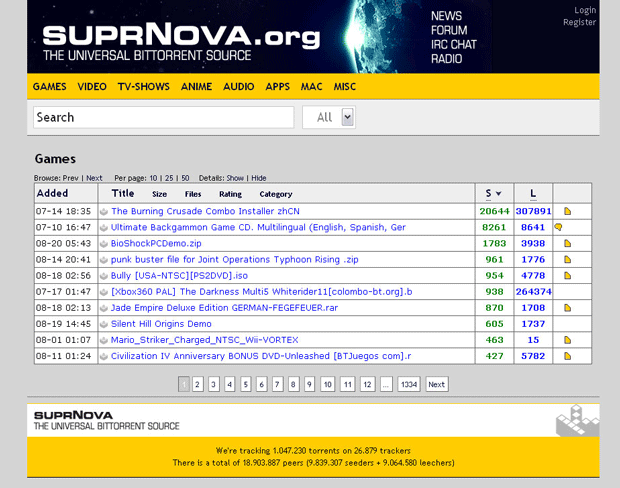Viewport: 620px width, 488px height.
Task: Go to page 2
Action: pyautogui.click(x=198, y=384)
